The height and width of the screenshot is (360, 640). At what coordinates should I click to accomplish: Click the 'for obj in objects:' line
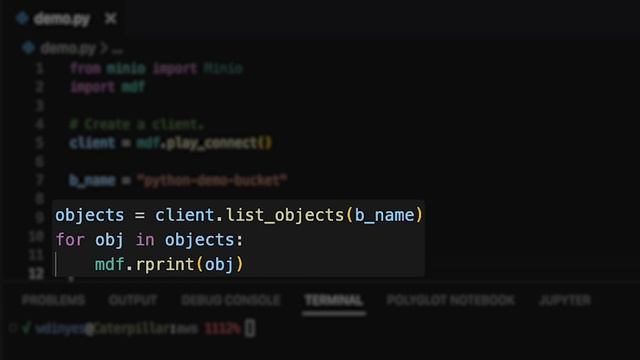[x=149, y=240]
